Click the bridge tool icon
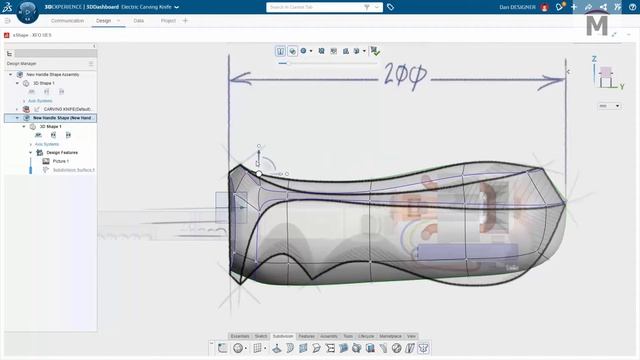This screenshot has width=640, height=360. (330, 348)
